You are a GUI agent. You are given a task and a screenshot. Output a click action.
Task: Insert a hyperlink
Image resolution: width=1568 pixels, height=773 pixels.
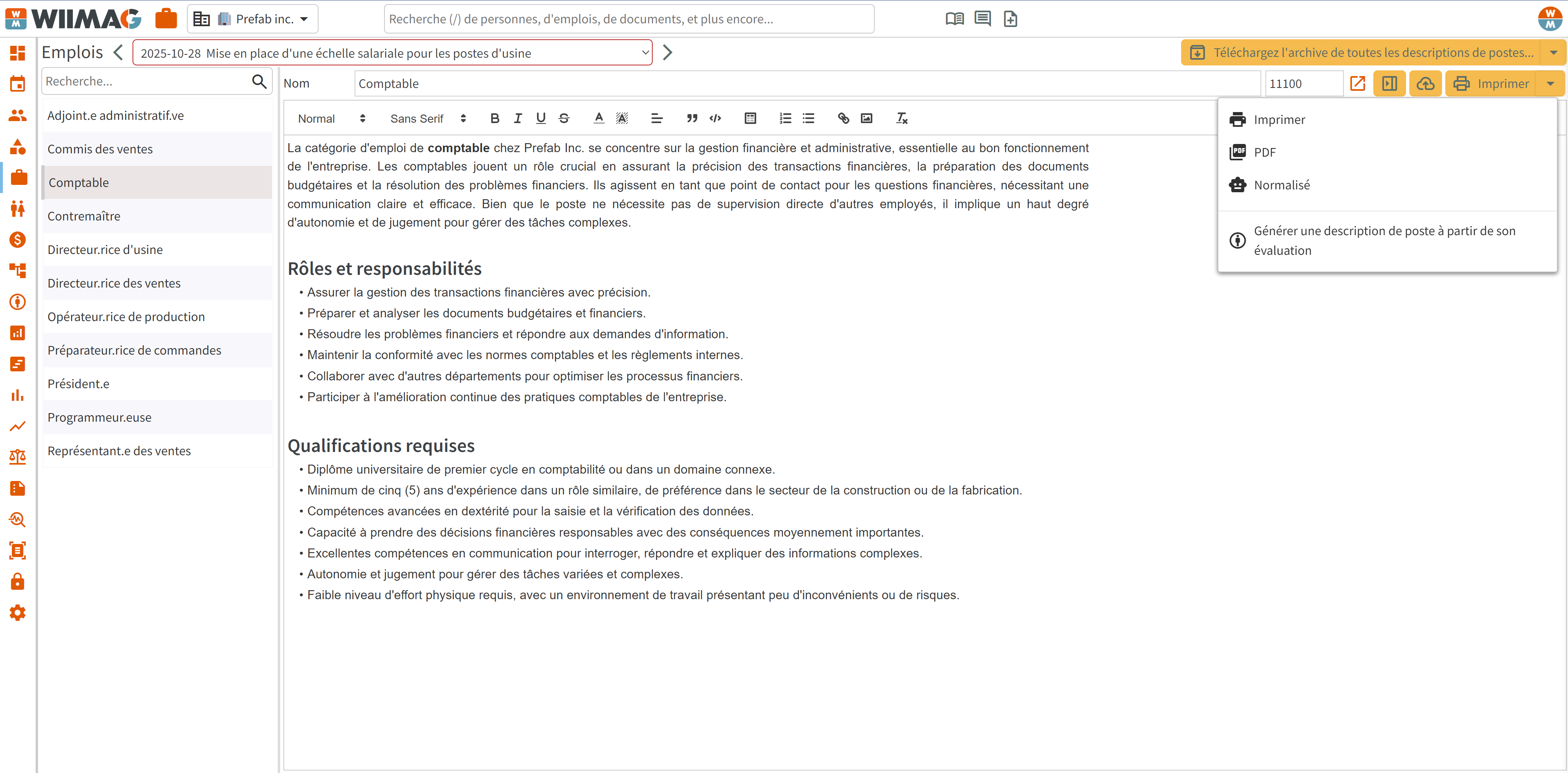coord(844,118)
